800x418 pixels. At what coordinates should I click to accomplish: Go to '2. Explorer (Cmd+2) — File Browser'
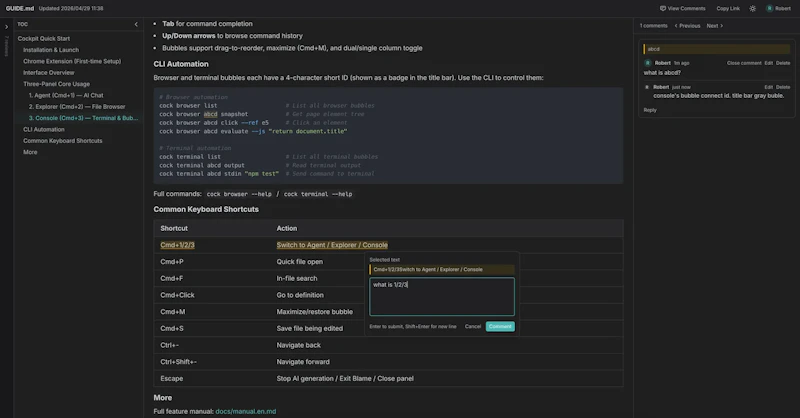[77, 107]
